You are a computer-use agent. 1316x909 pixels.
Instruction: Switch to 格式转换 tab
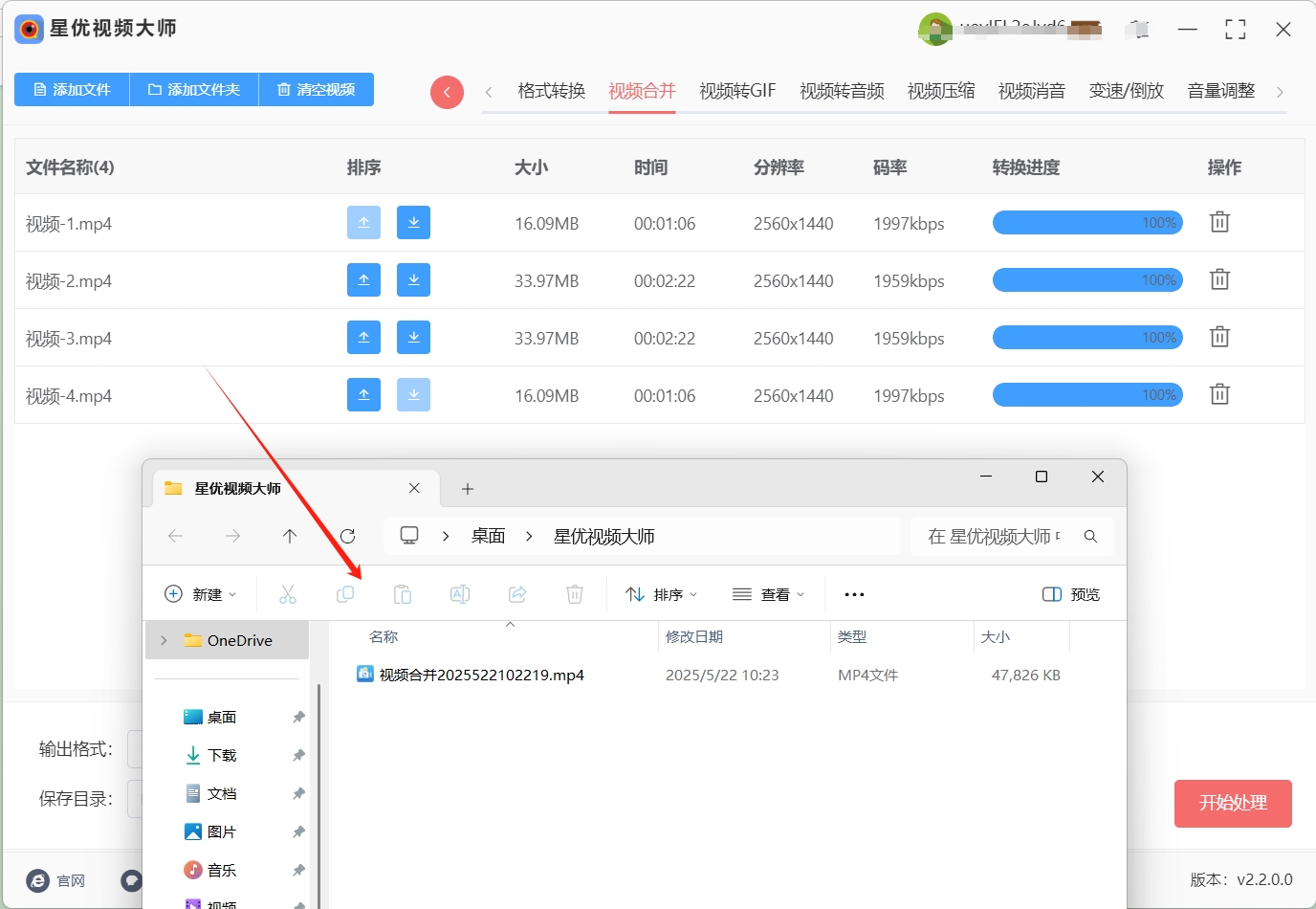click(551, 91)
